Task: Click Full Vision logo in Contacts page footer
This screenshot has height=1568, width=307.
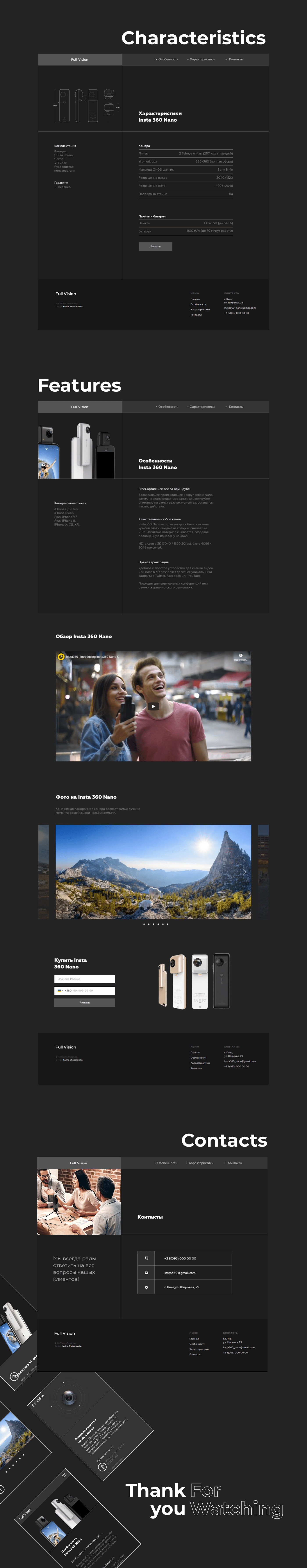Action: coord(64,1333)
